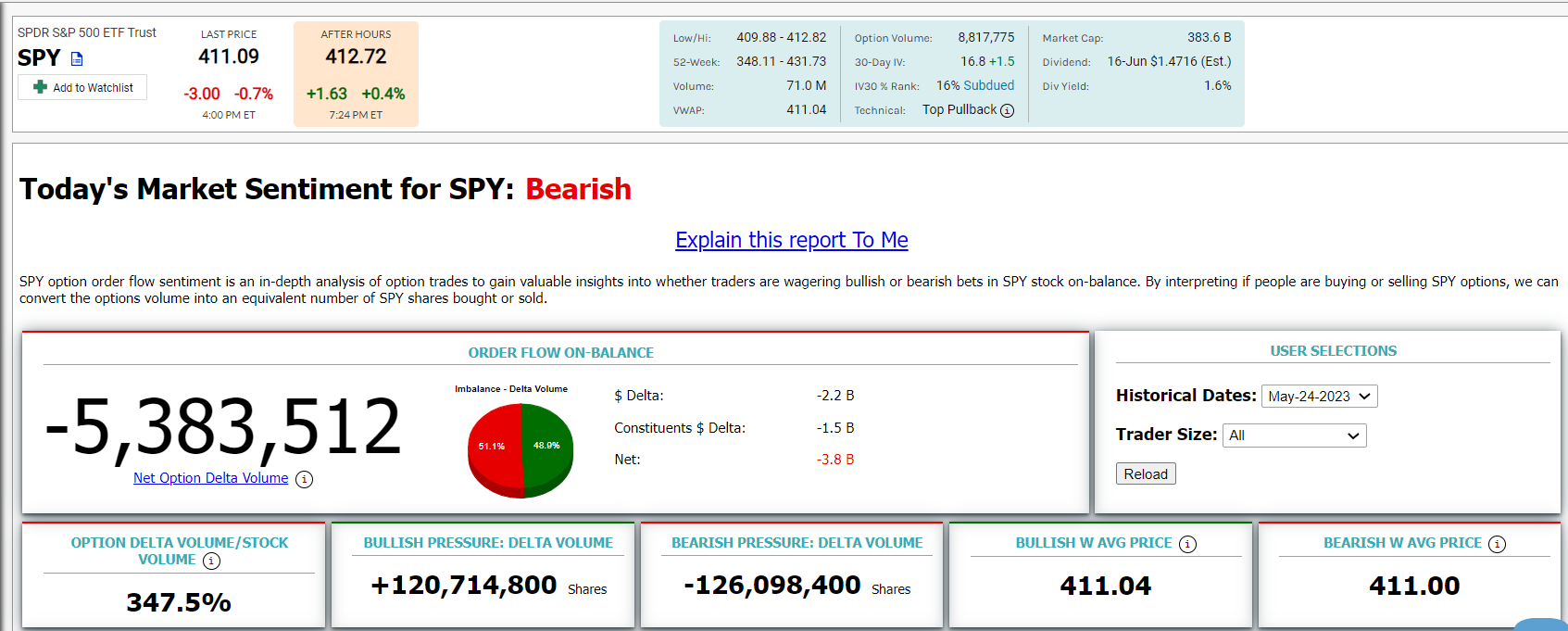Click the Low/Hi range 409.88 - 412.82
Image resolution: width=1568 pixels, height=631 pixels.
point(782,37)
